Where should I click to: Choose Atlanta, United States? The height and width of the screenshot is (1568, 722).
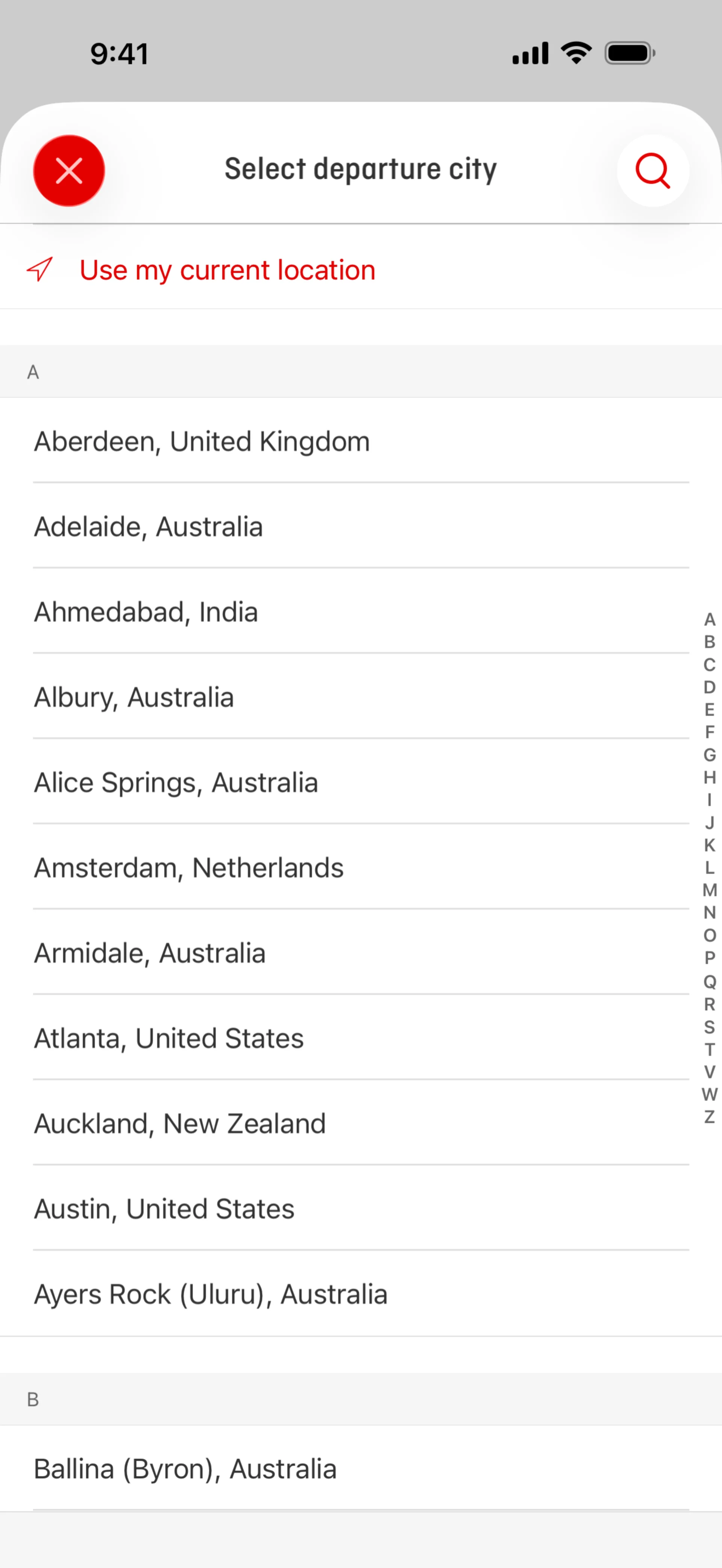coord(168,1038)
